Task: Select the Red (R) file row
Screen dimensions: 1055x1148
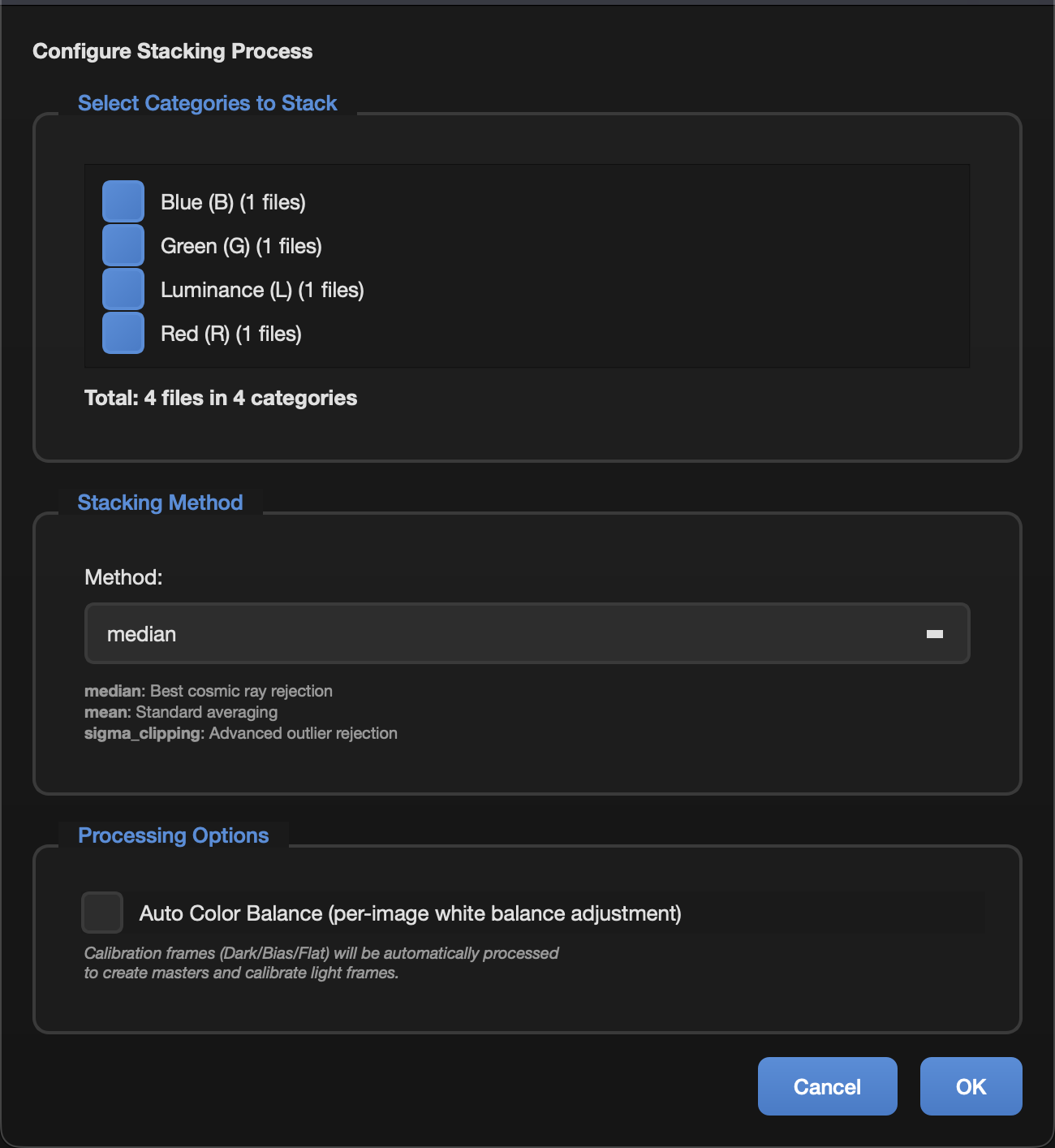Action: point(232,333)
